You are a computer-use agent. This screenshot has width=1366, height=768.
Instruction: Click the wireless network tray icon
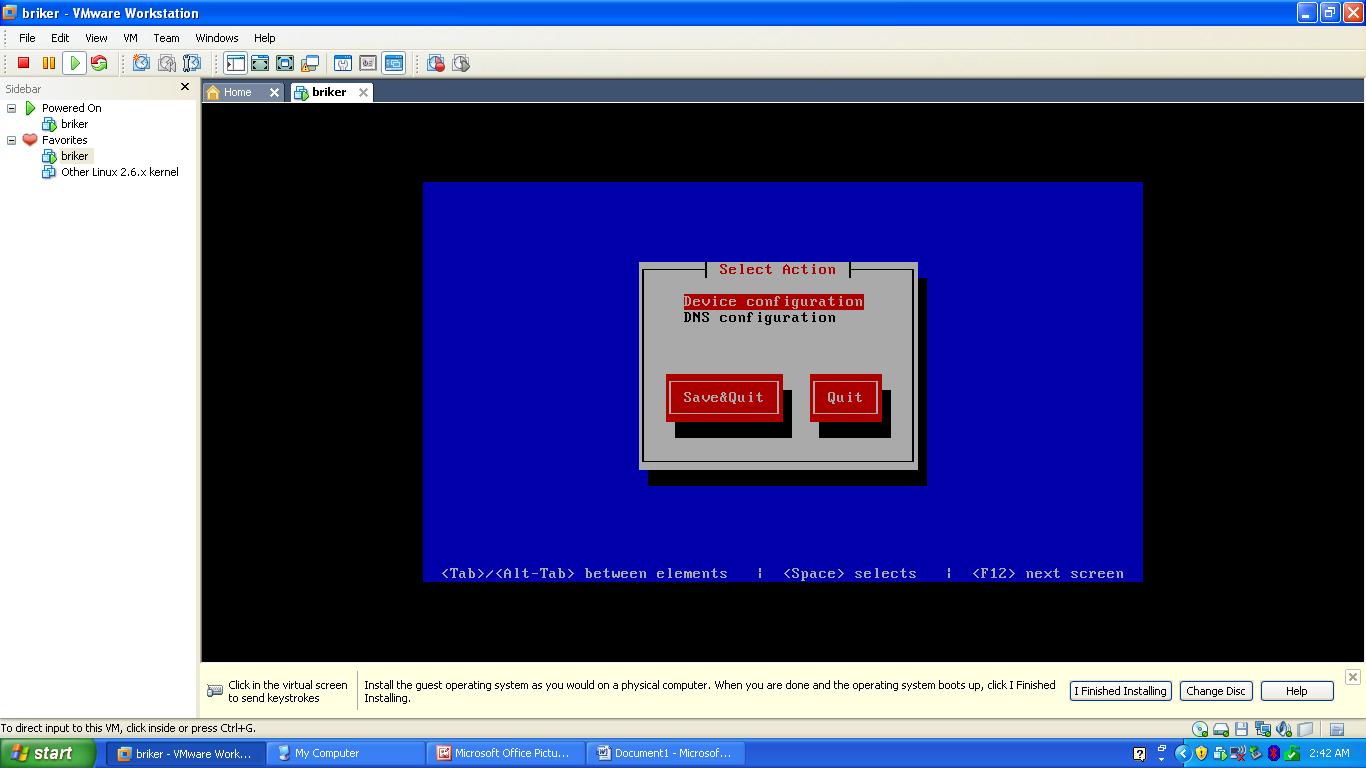pyautogui.click(x=1238, y=753)
